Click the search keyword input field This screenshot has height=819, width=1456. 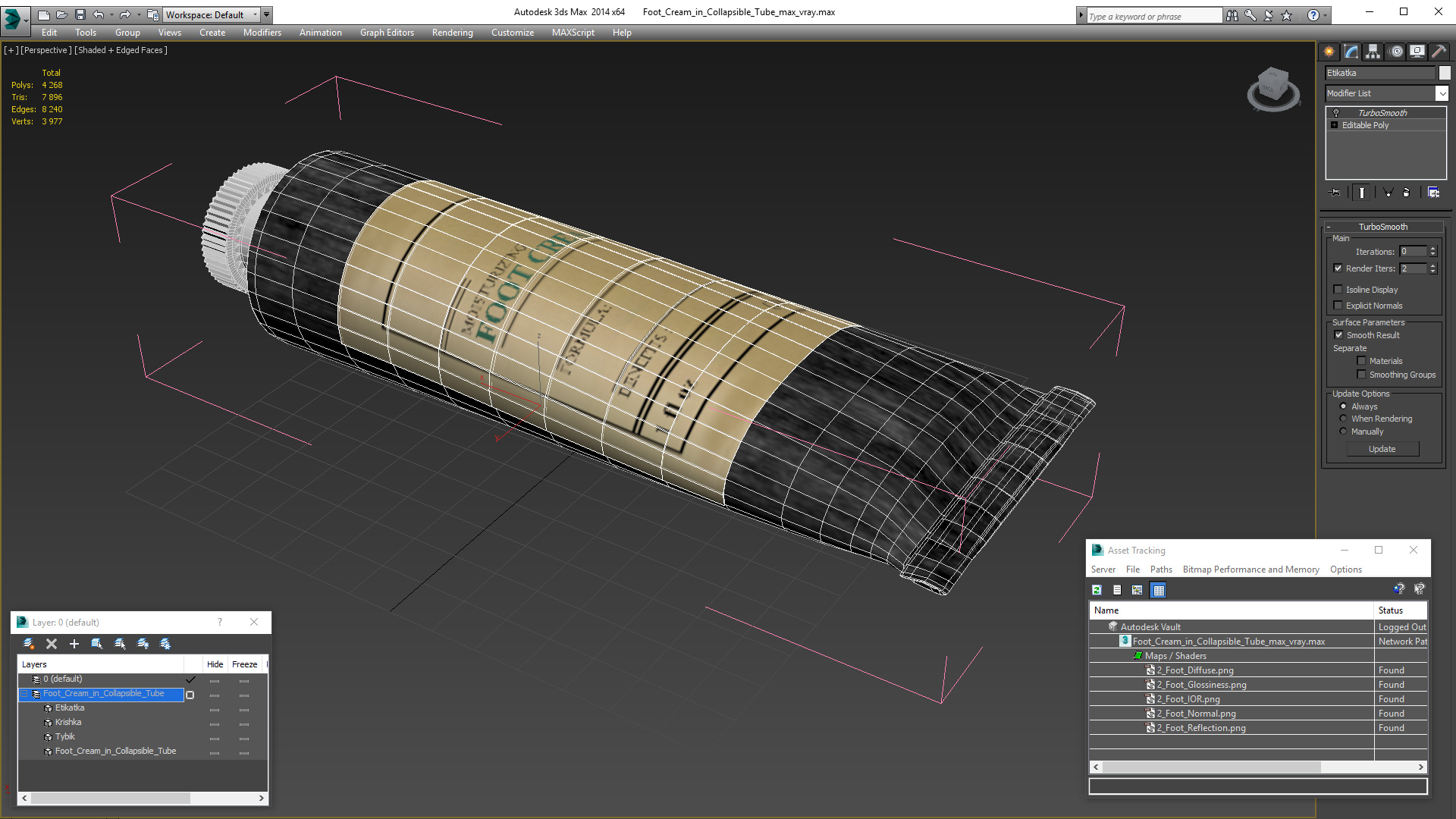click(1154, 16)
